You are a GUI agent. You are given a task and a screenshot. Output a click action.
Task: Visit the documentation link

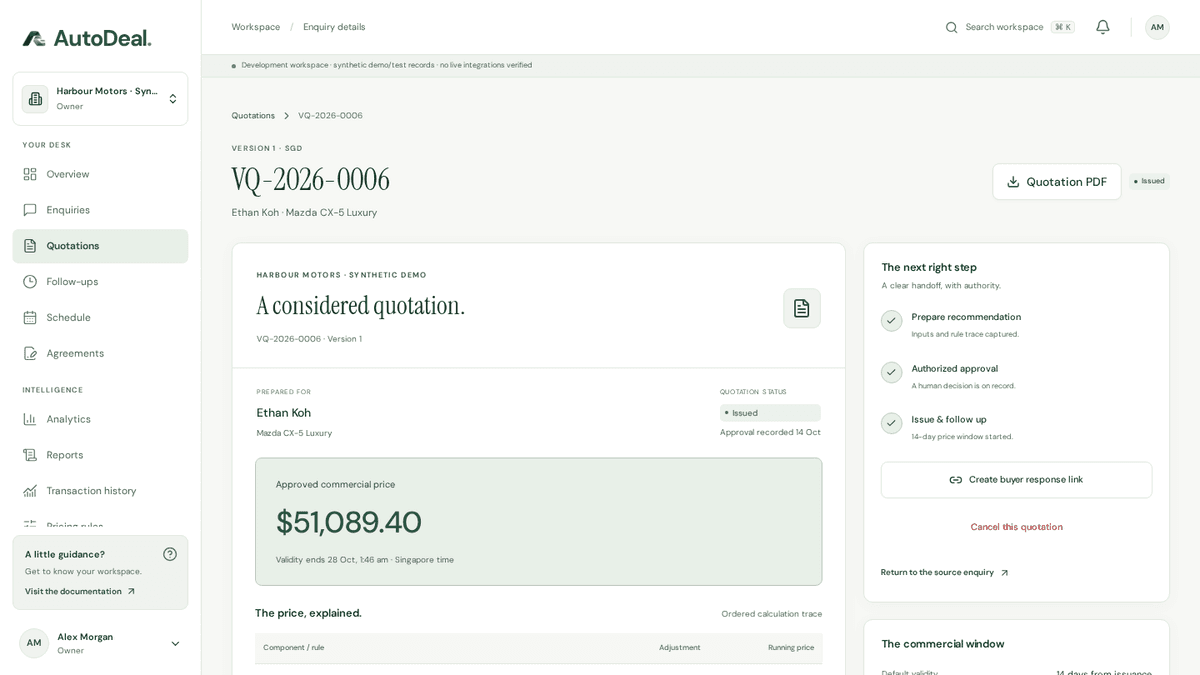tap(80, 591)
